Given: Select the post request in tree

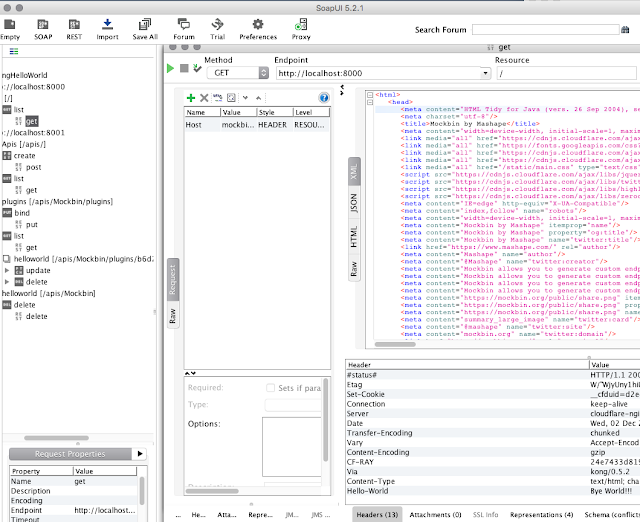Looking at the screenshot, I should tap(33, 167).
